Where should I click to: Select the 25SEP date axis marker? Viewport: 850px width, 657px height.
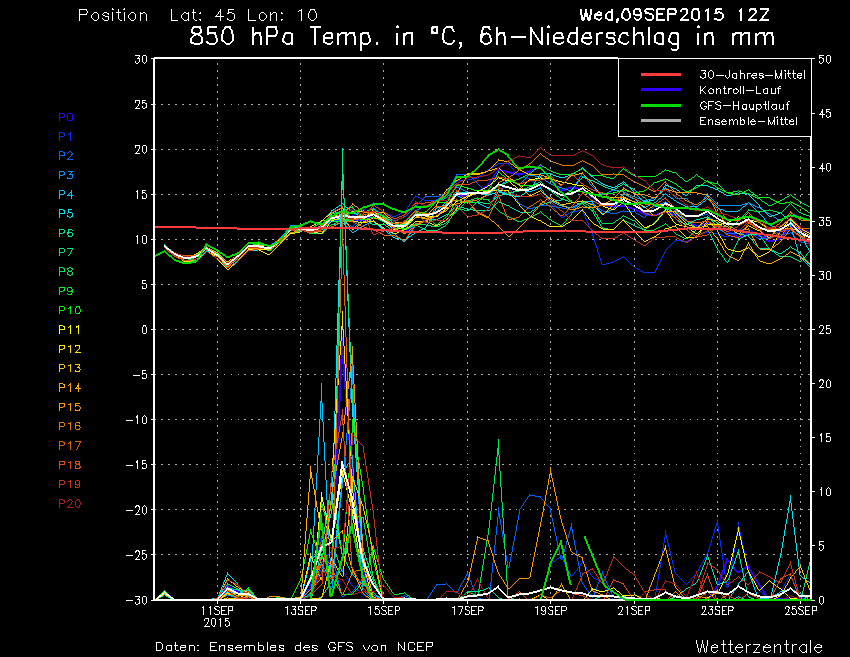click(799, 610)
